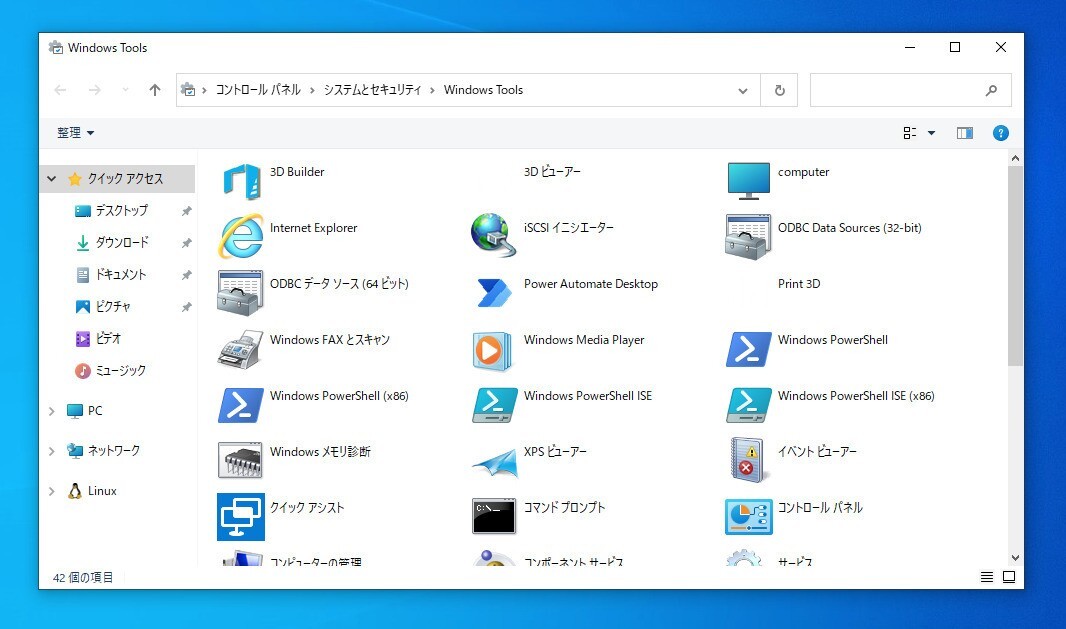Launch the クイック アシスト icon
Viewport: 1066px width, 629px height.
click(x=241, y=516)
